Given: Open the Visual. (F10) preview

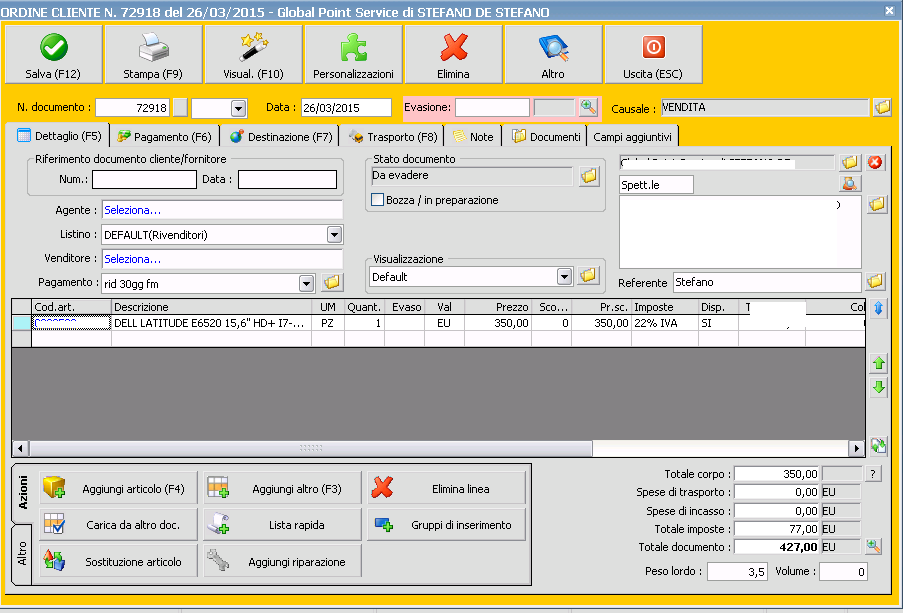Looking at the screenshot, I should point(253,54).
